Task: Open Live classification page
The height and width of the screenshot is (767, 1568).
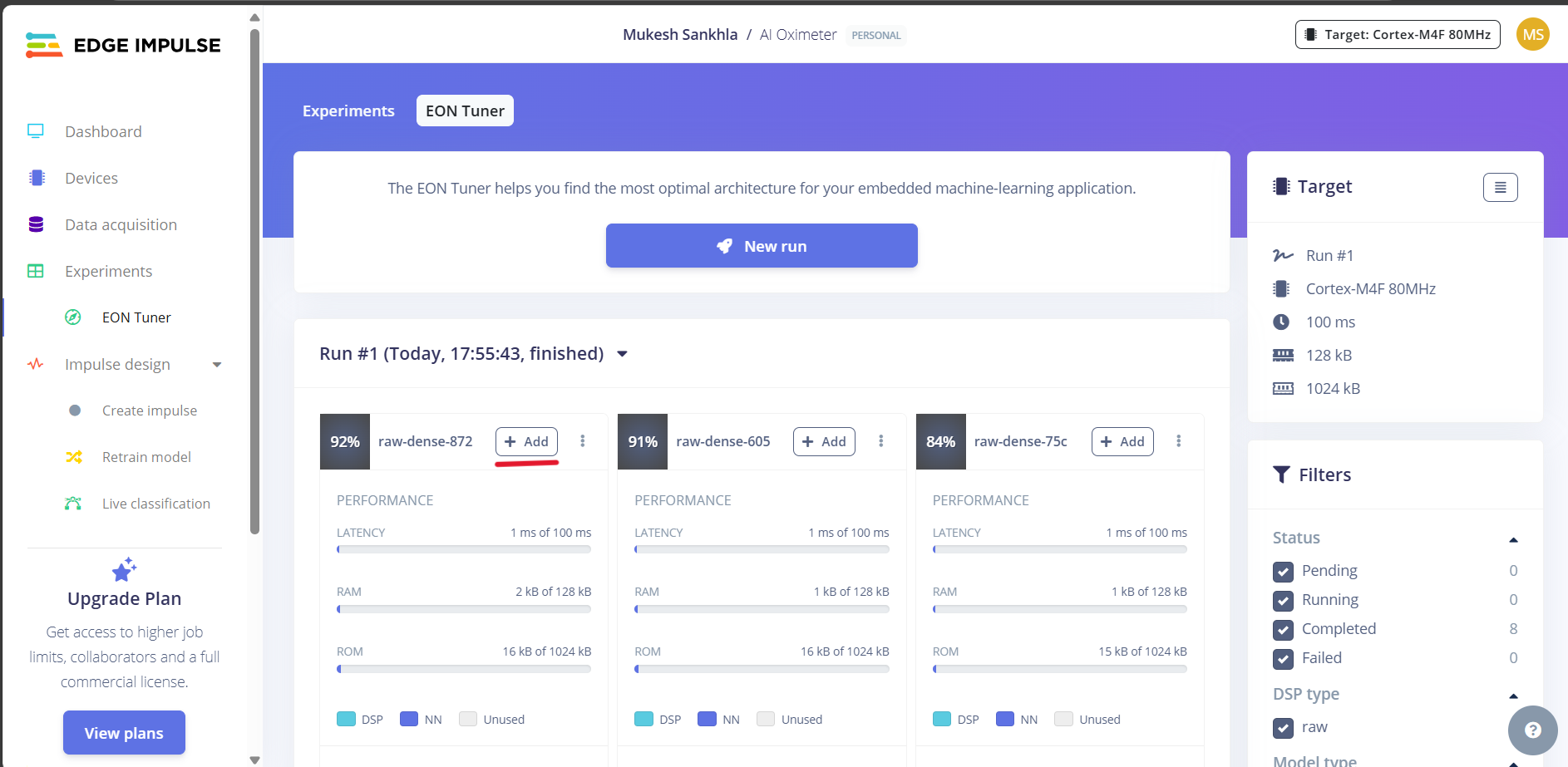Action: coord(156,504)
